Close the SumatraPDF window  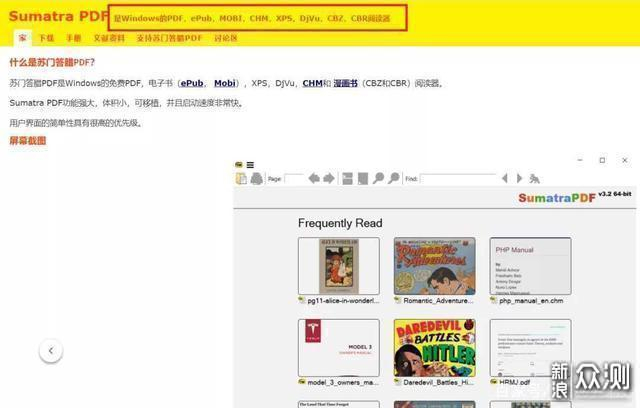pos(624,160)
